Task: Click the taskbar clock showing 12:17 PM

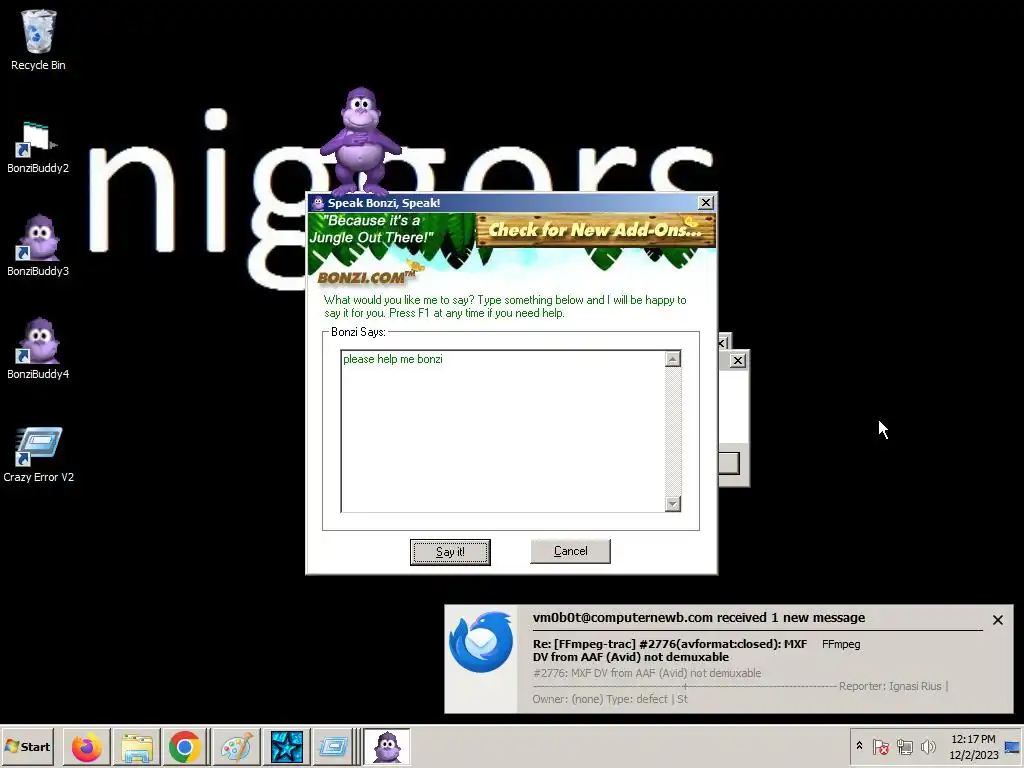Action: (x=973, y=746)
